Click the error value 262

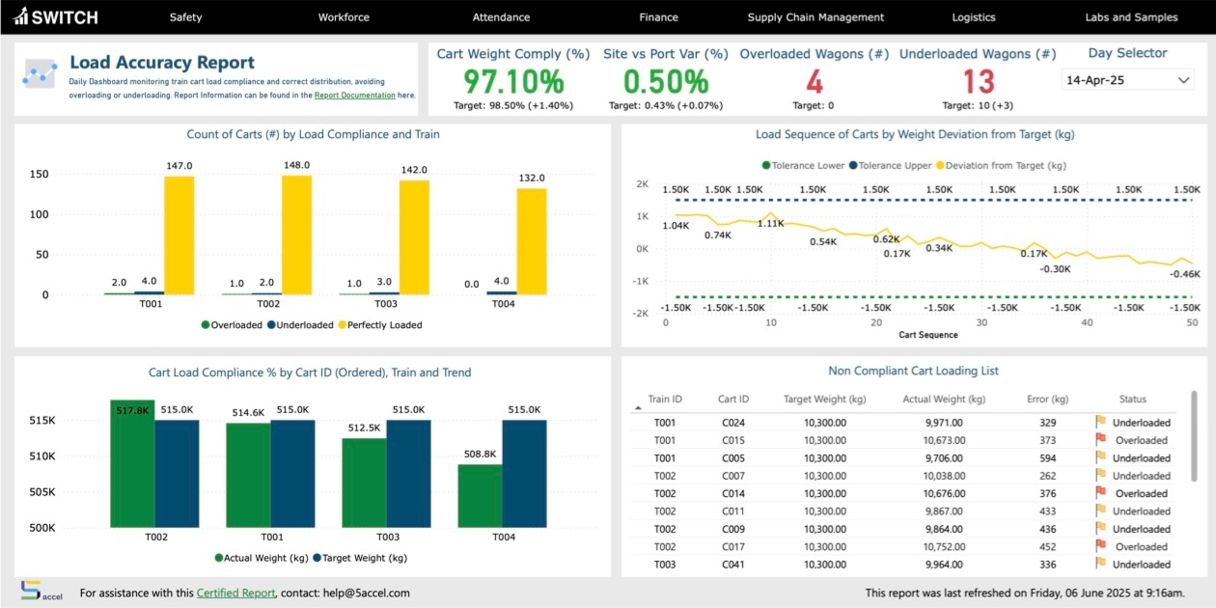1047,476
